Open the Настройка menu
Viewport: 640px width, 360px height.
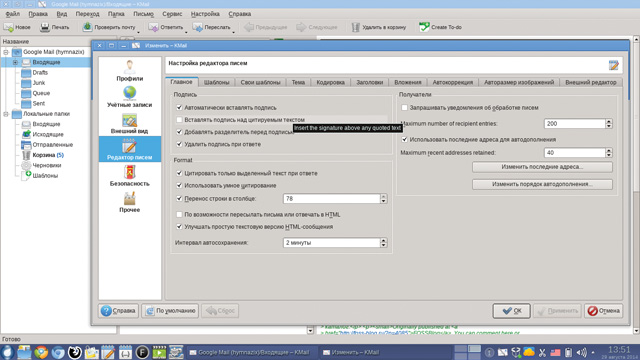205,14
